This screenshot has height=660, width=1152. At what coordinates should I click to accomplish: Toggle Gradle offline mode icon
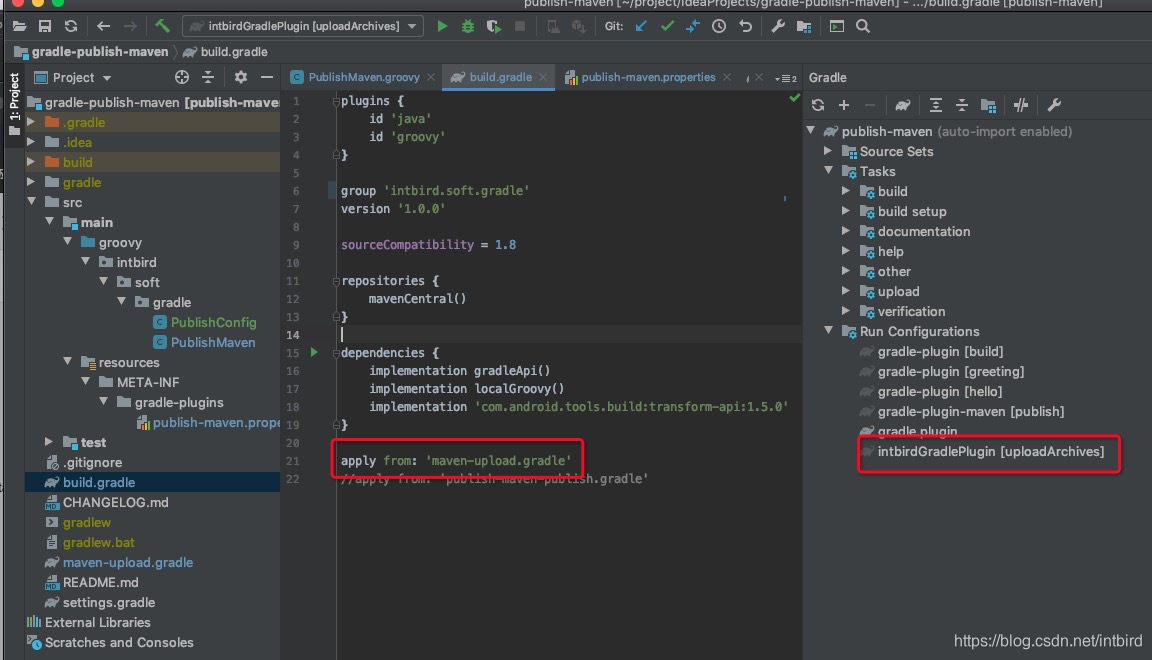pyautogui.click(x=1020, y=105)
